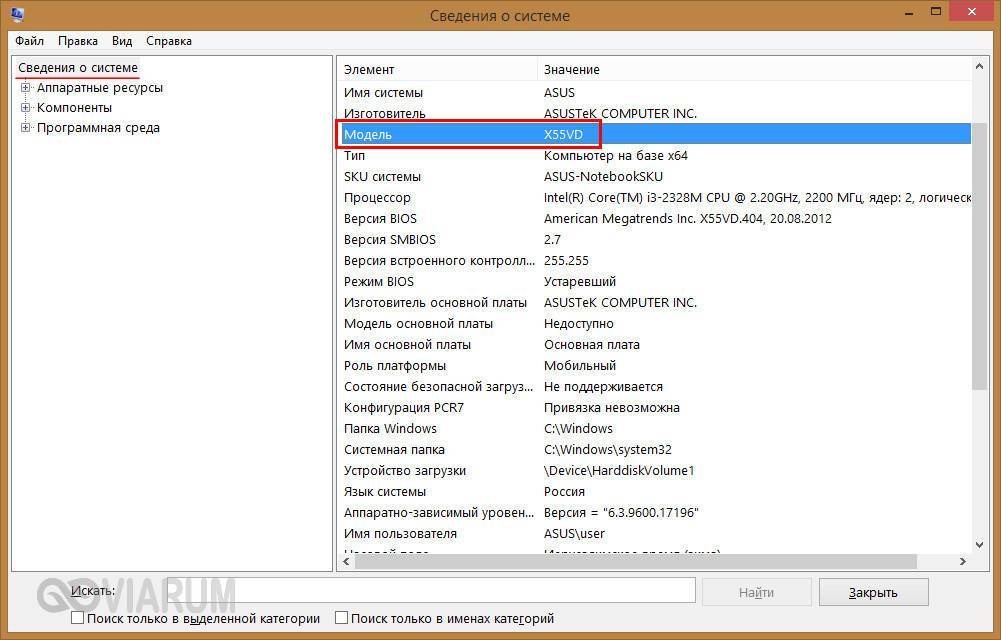Expand the Программная среда tree node
1001x640 pixels.
click(26, 128)
